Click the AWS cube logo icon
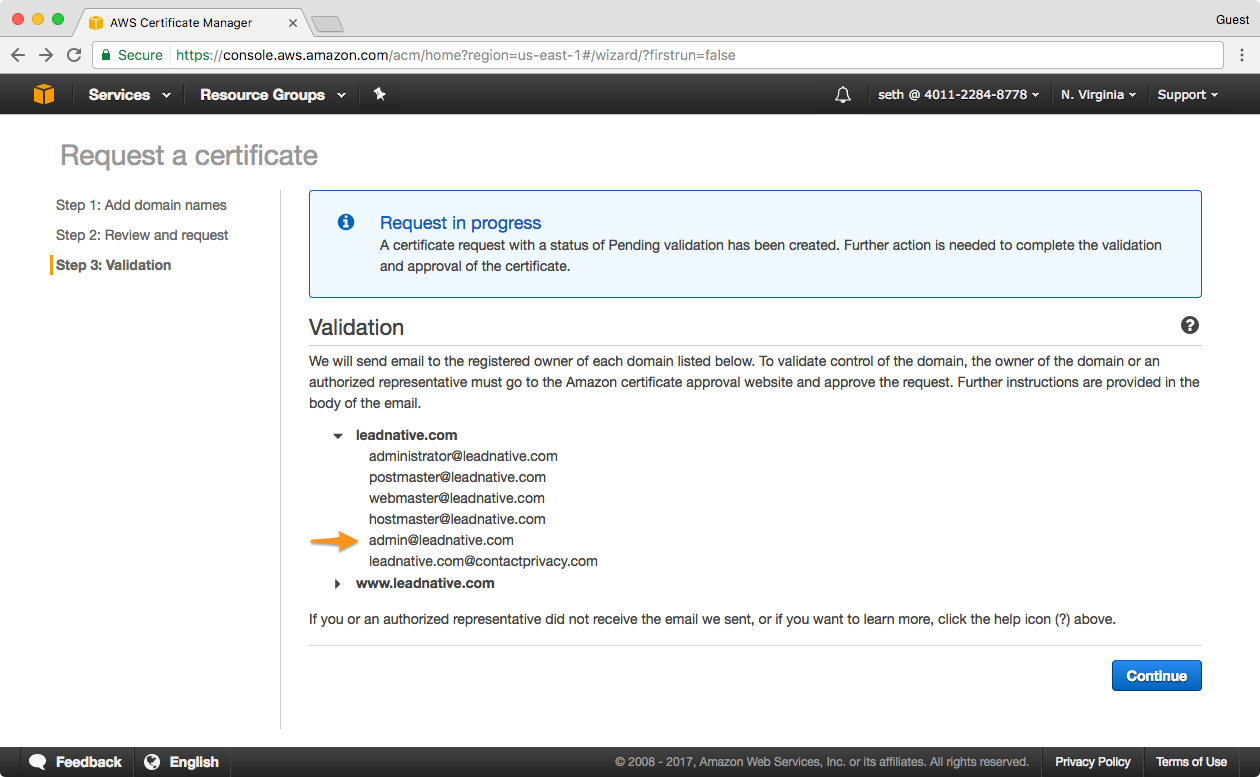The width and height of the screenshot is (1260, 777). 44,94
